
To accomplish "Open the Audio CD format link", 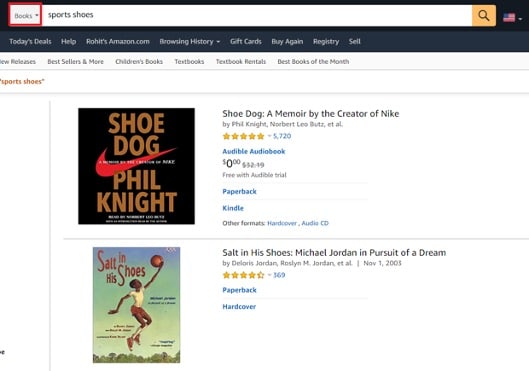I will point(315,223).
